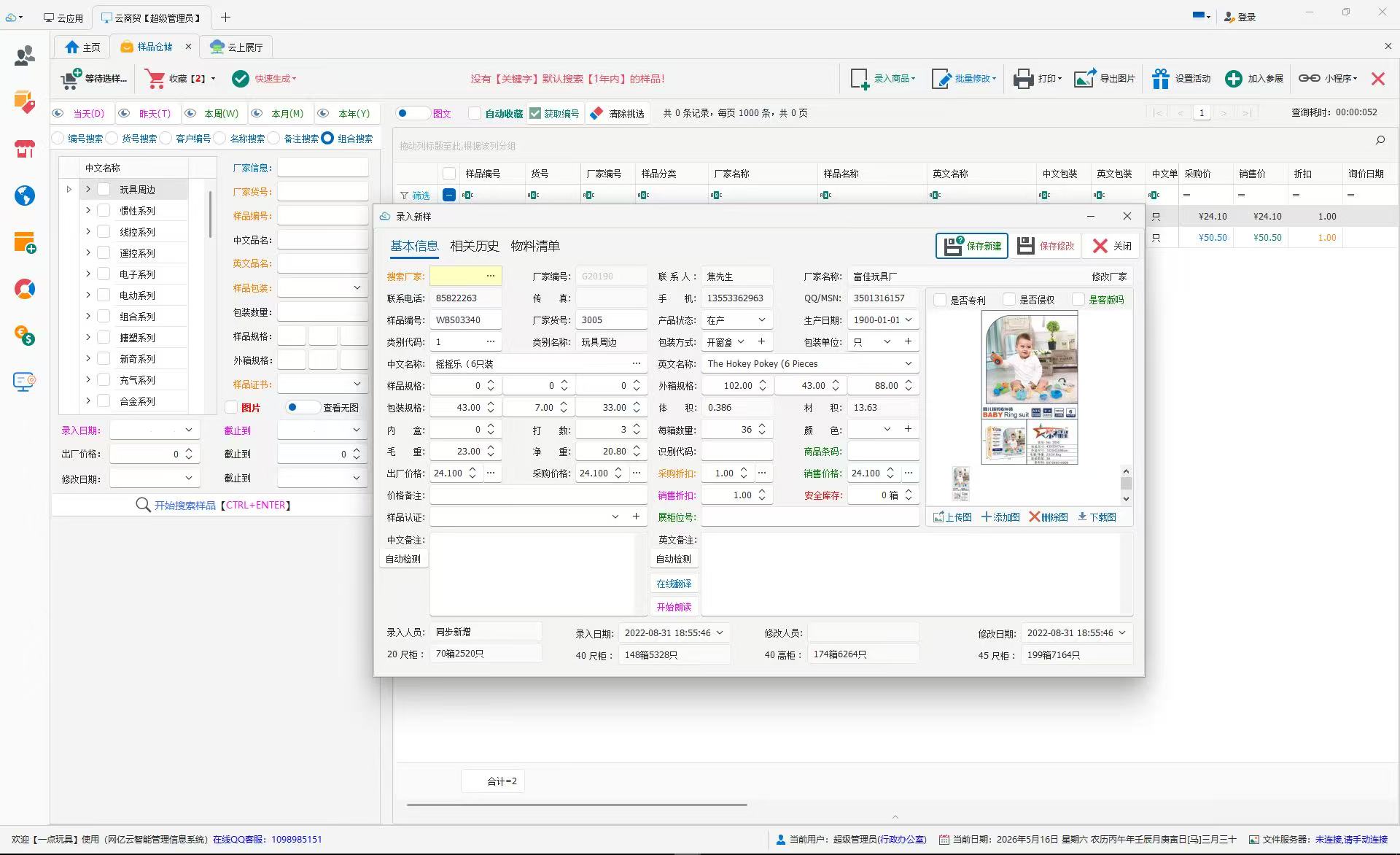The image size is (1400, 855).
Task: Open the monitor settings sidebar icon
Action: pos(25,382)
